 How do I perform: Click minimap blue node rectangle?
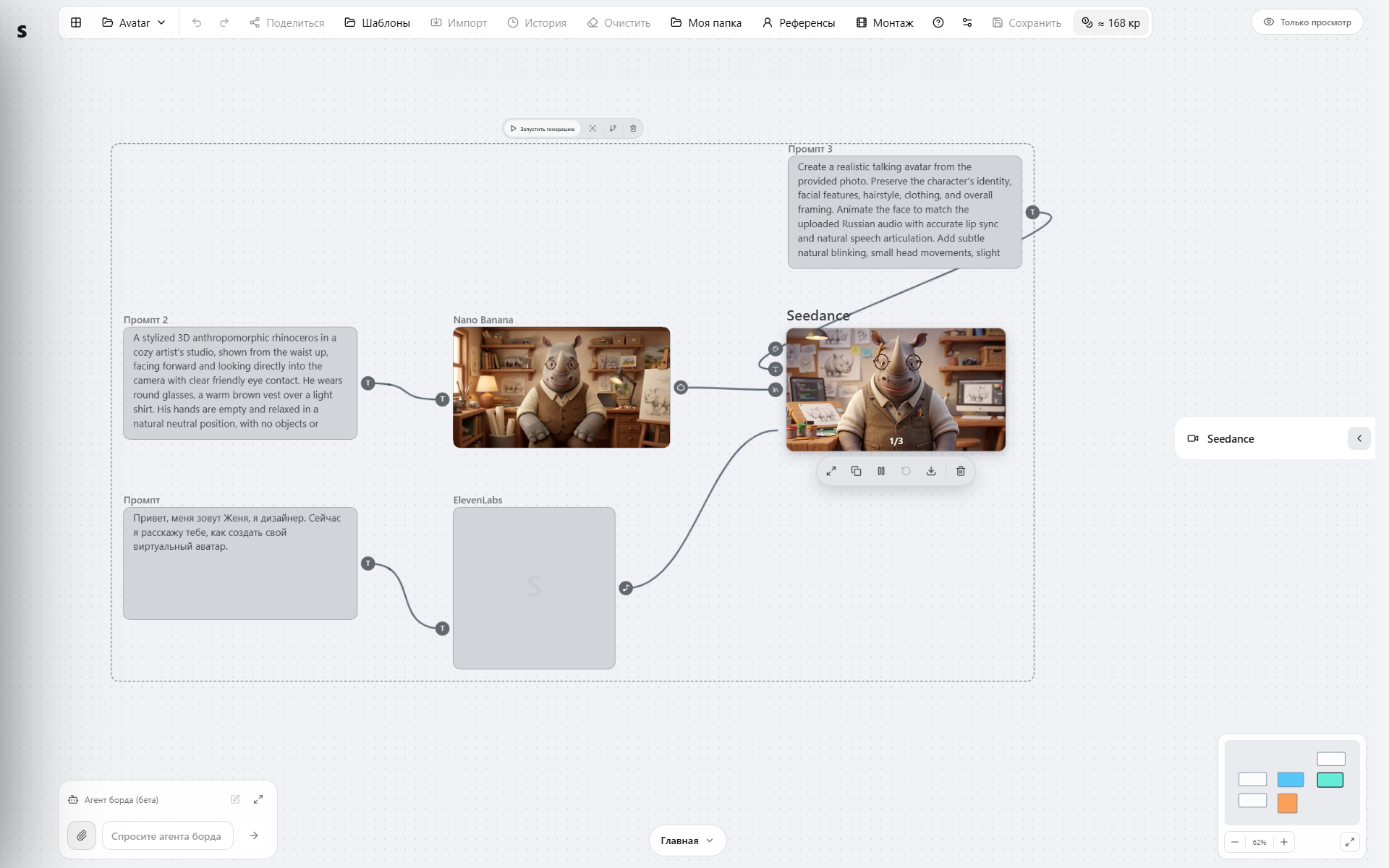pos(1291,780)
